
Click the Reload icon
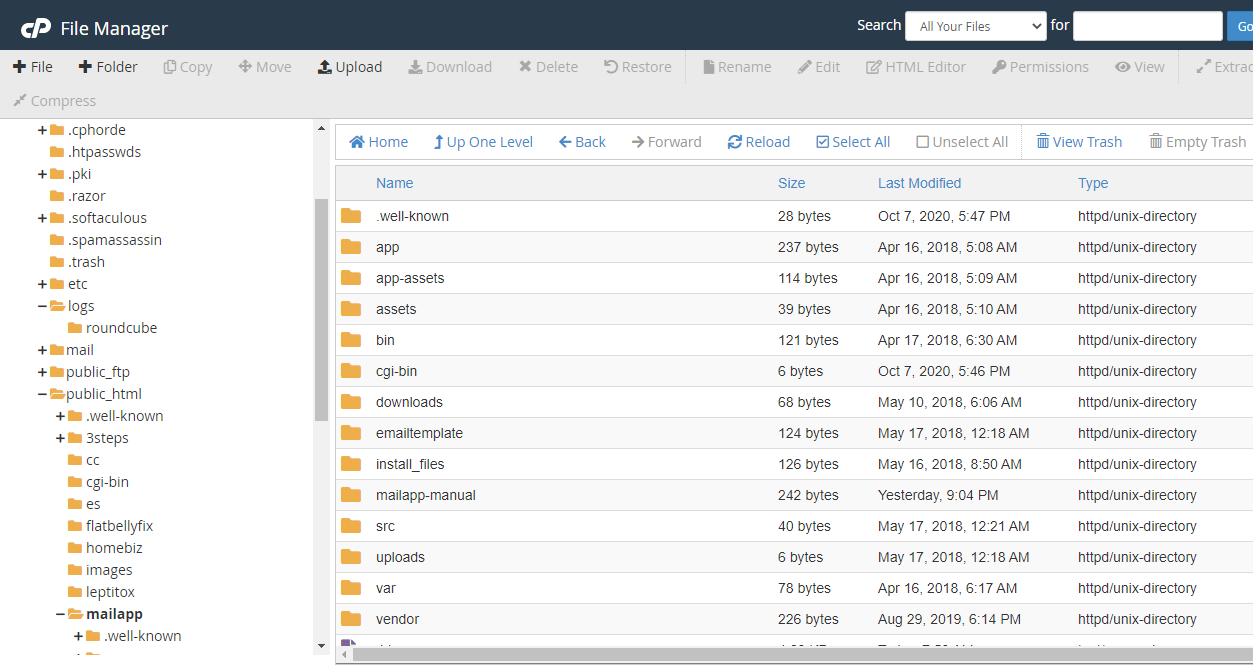click(x=735, y=142)
